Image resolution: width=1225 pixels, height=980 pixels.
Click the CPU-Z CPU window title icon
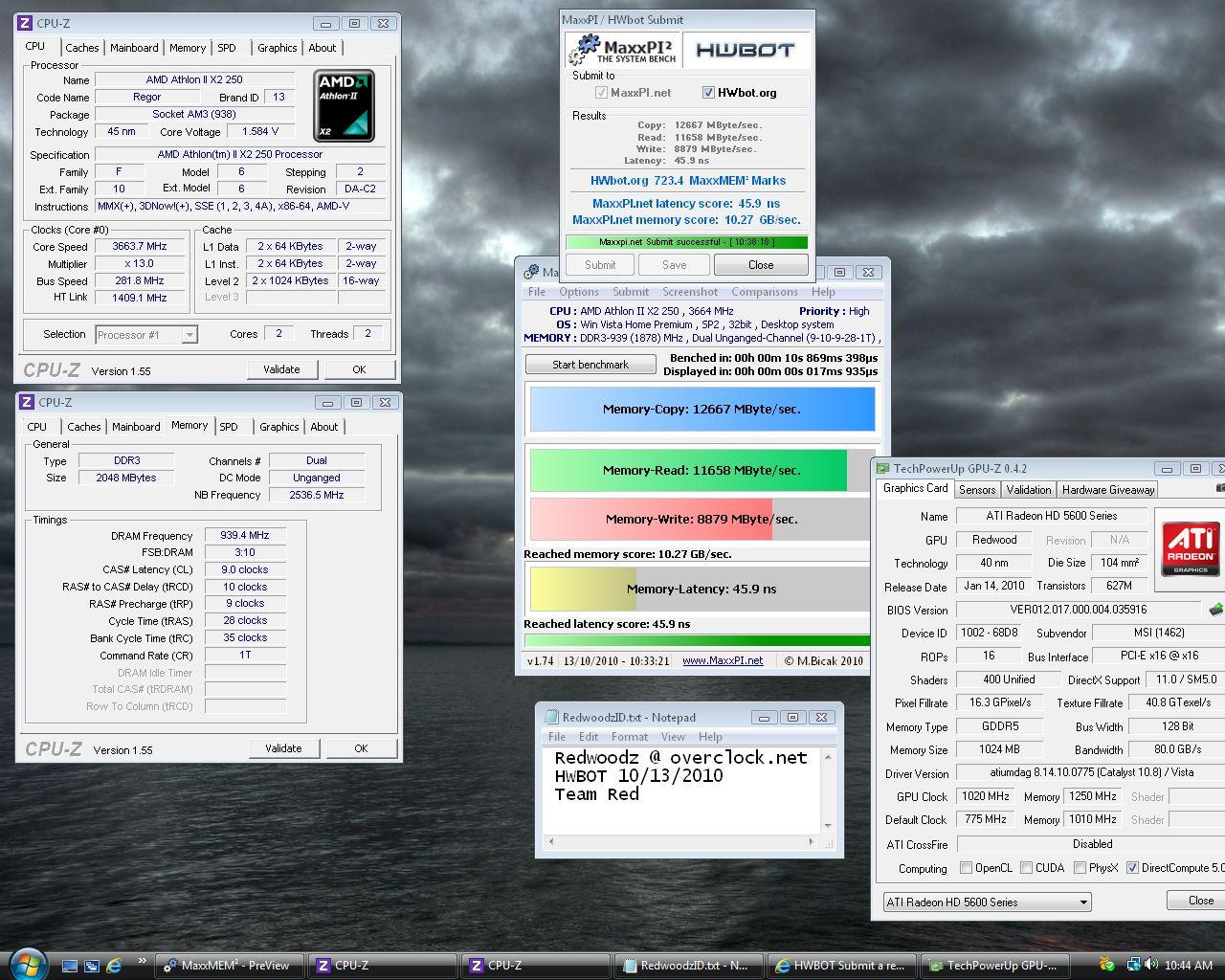26,23
